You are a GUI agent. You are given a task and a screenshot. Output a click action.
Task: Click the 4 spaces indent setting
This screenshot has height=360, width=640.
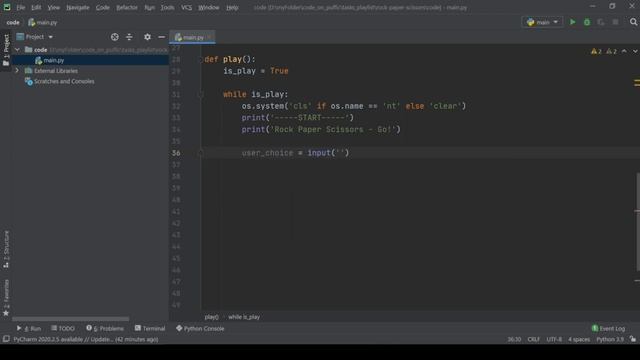(x=579, y=339)
